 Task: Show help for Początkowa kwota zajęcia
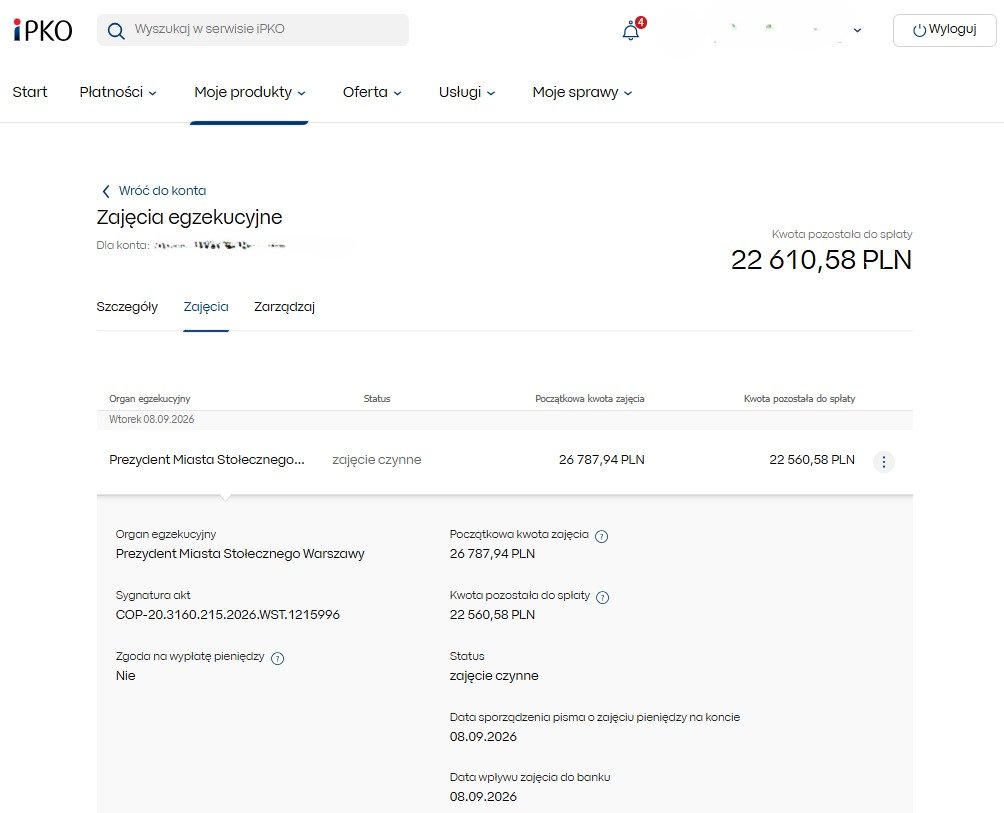[x=601, y=536]
